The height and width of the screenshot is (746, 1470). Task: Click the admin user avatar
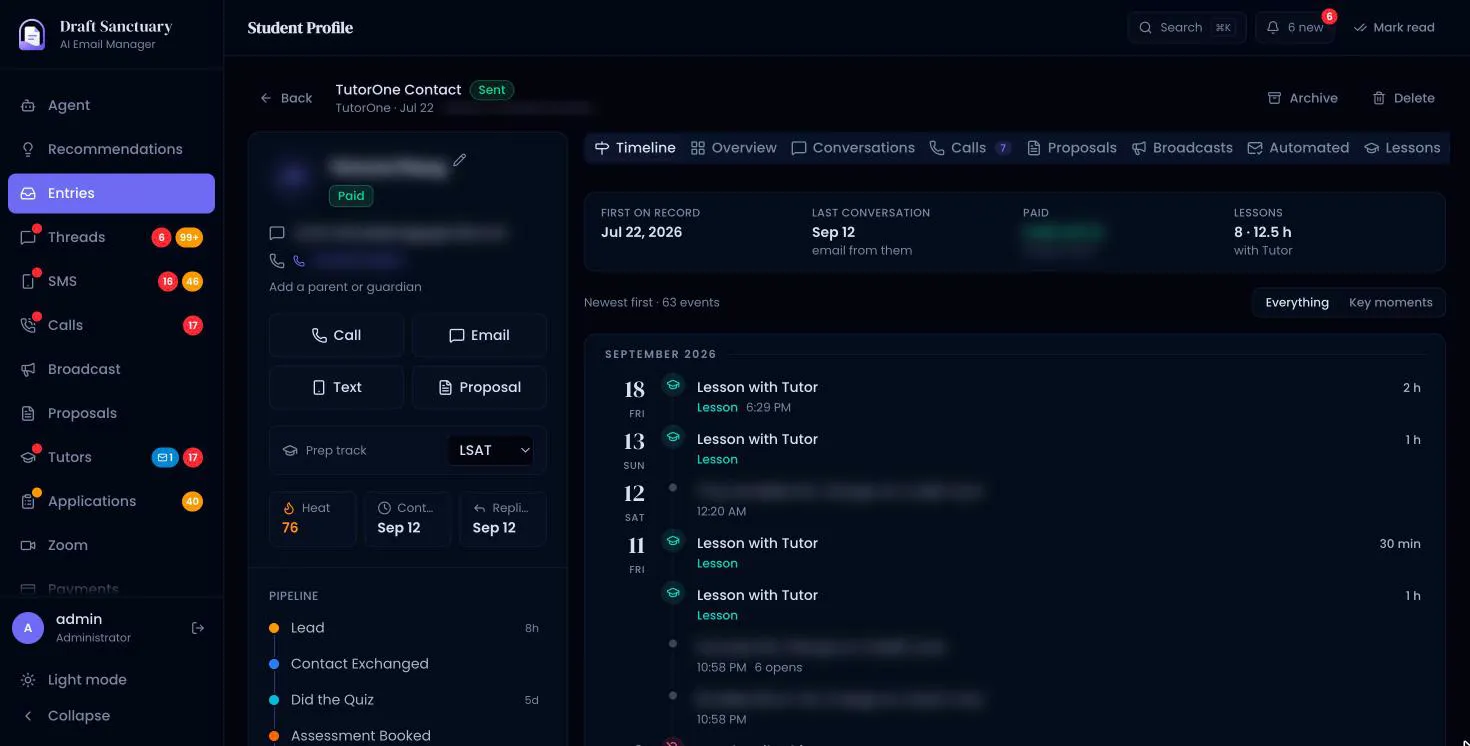click(28, 628)
